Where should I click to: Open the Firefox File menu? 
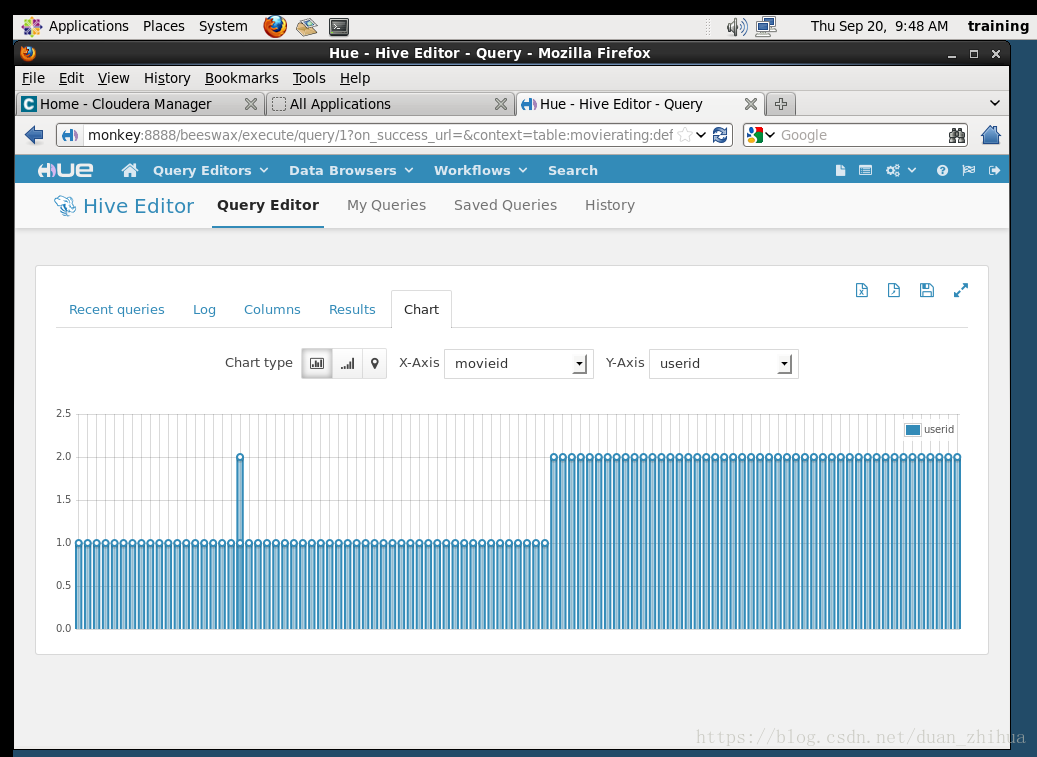coord(33,78)
